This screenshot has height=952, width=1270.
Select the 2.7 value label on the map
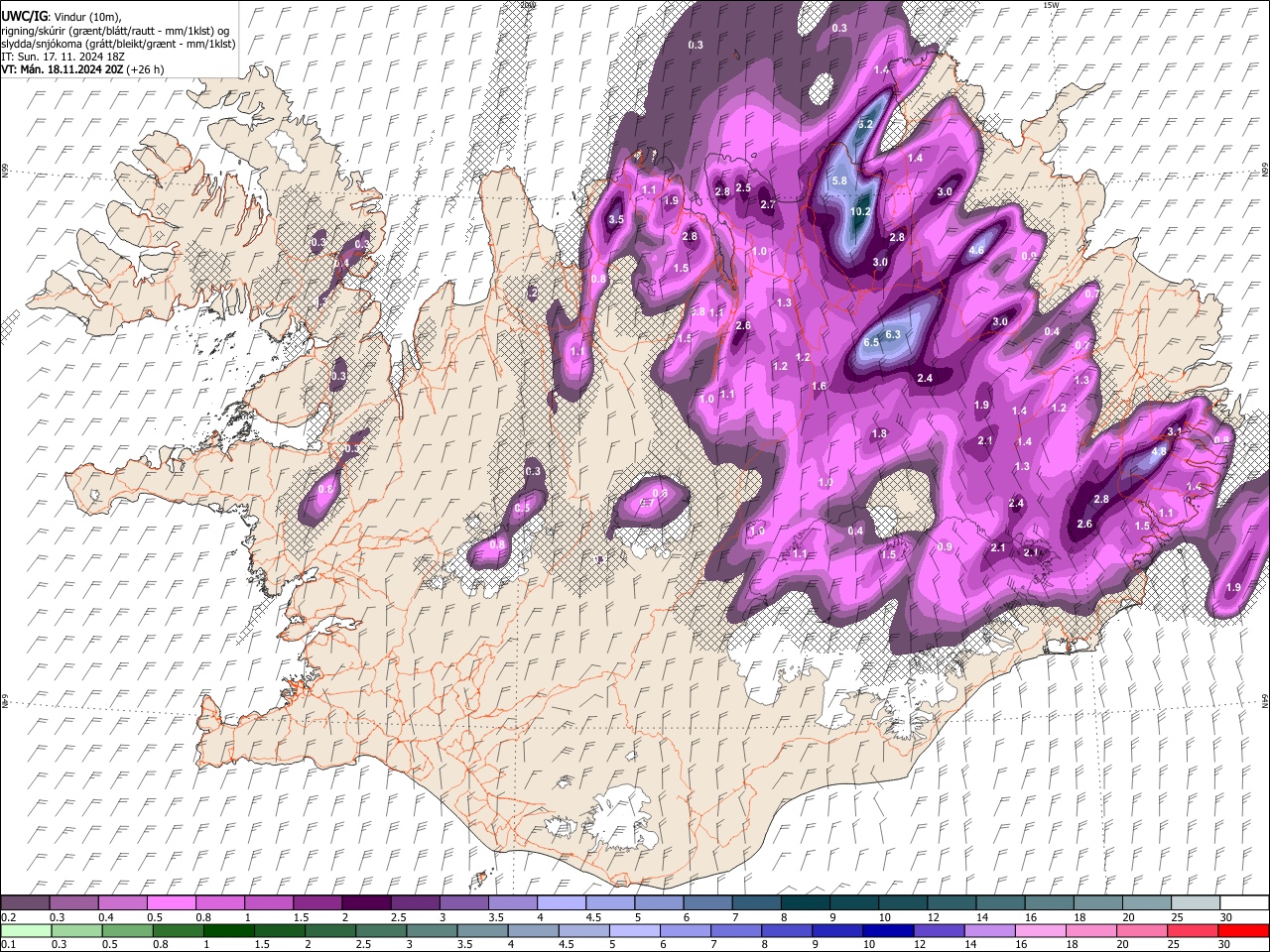(767, 204)
